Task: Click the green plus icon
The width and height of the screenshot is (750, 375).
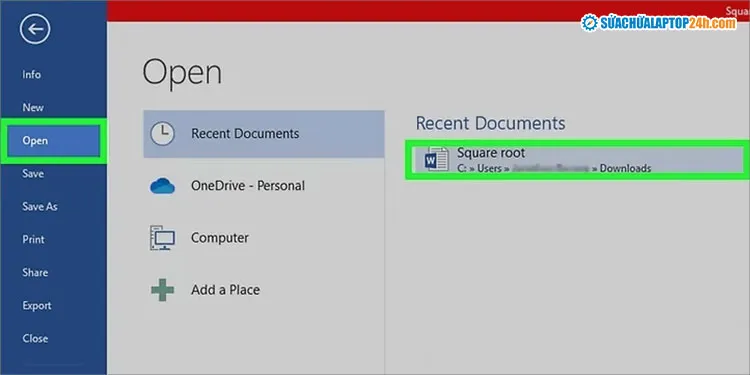Action: pyautogui.click(x=163, y=290)
